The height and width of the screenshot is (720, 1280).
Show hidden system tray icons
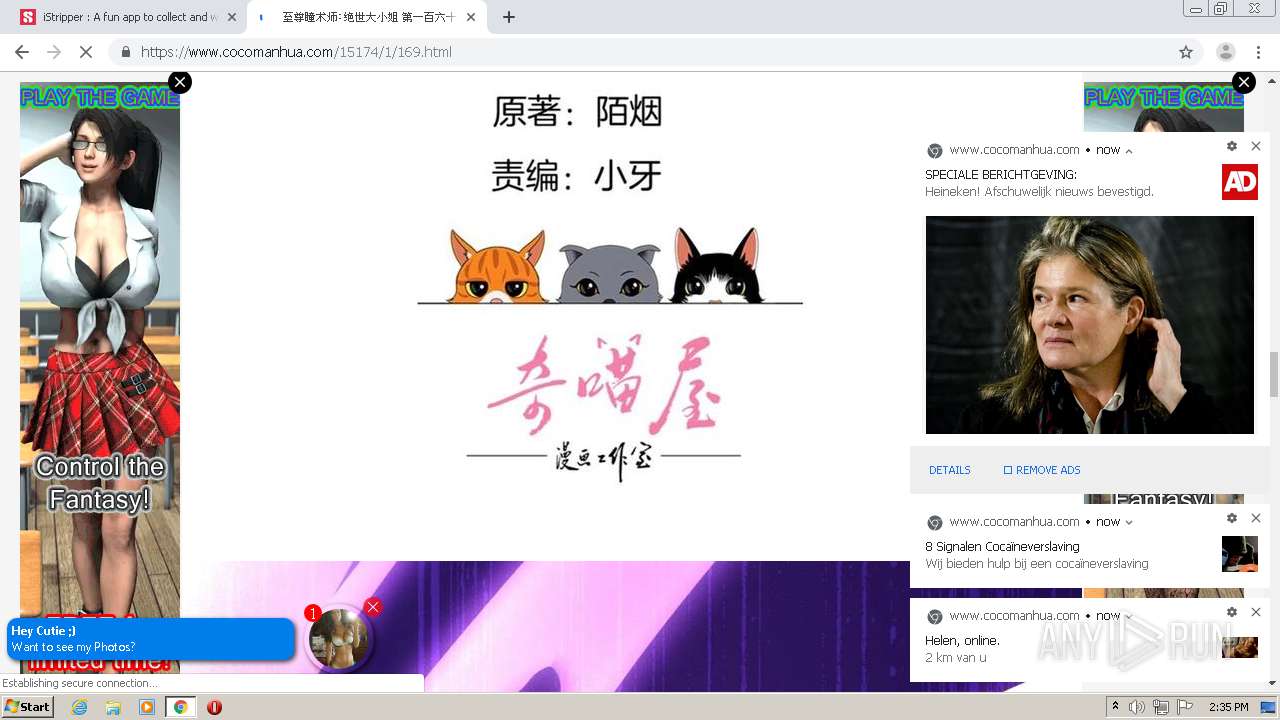coord(1116,707)
